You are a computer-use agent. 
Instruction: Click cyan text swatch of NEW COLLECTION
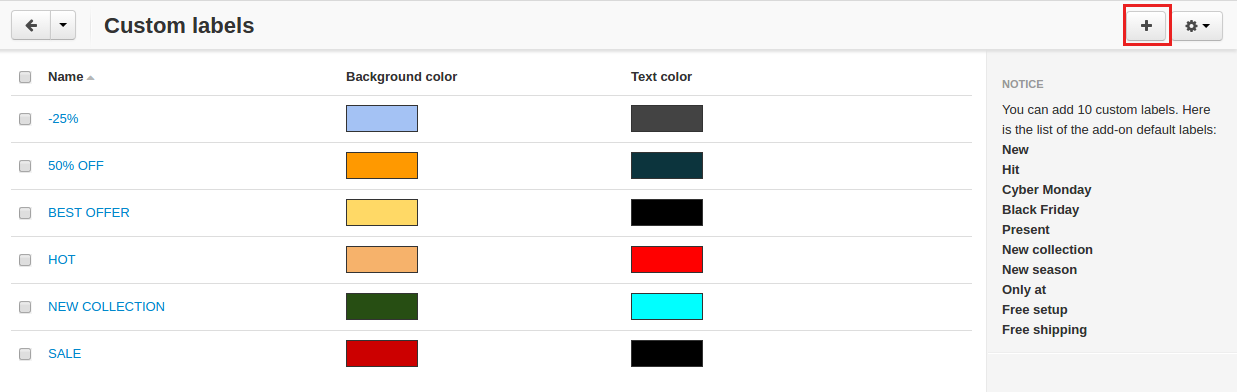click(667, 306)
